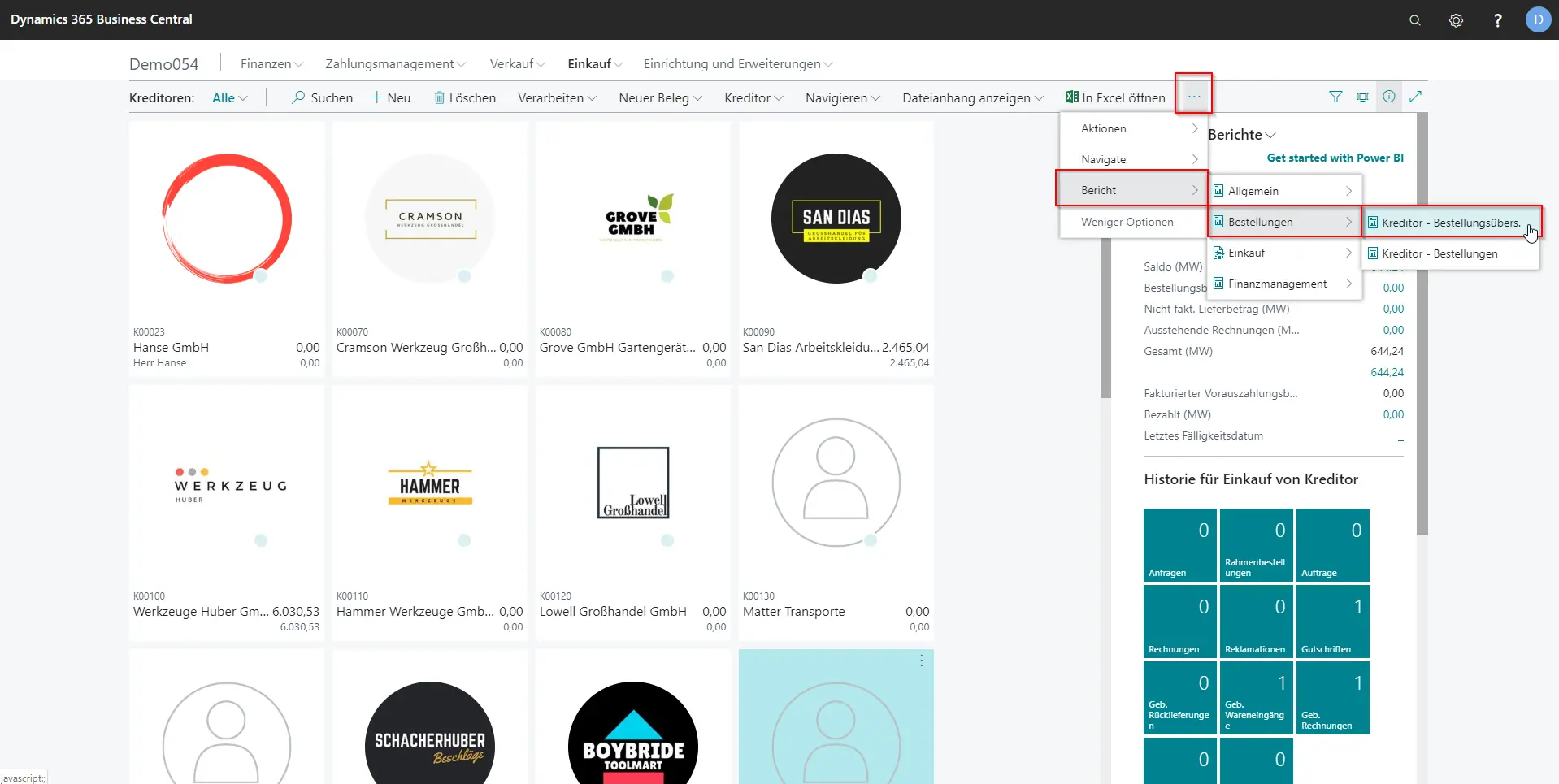Viewport: 1559px width, 784px height.
Task: Click the Suchen search action
Action: point(322,97)
